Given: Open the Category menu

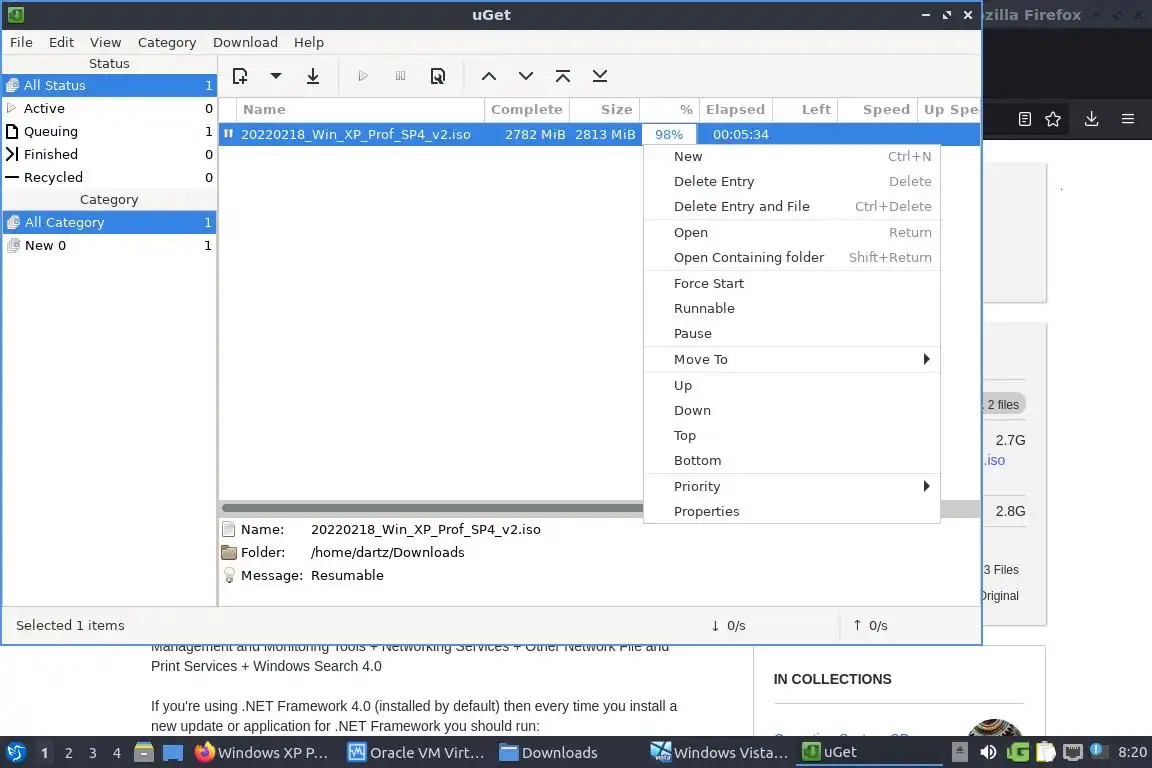Looking at the screenshot, I should pos(167,42).
